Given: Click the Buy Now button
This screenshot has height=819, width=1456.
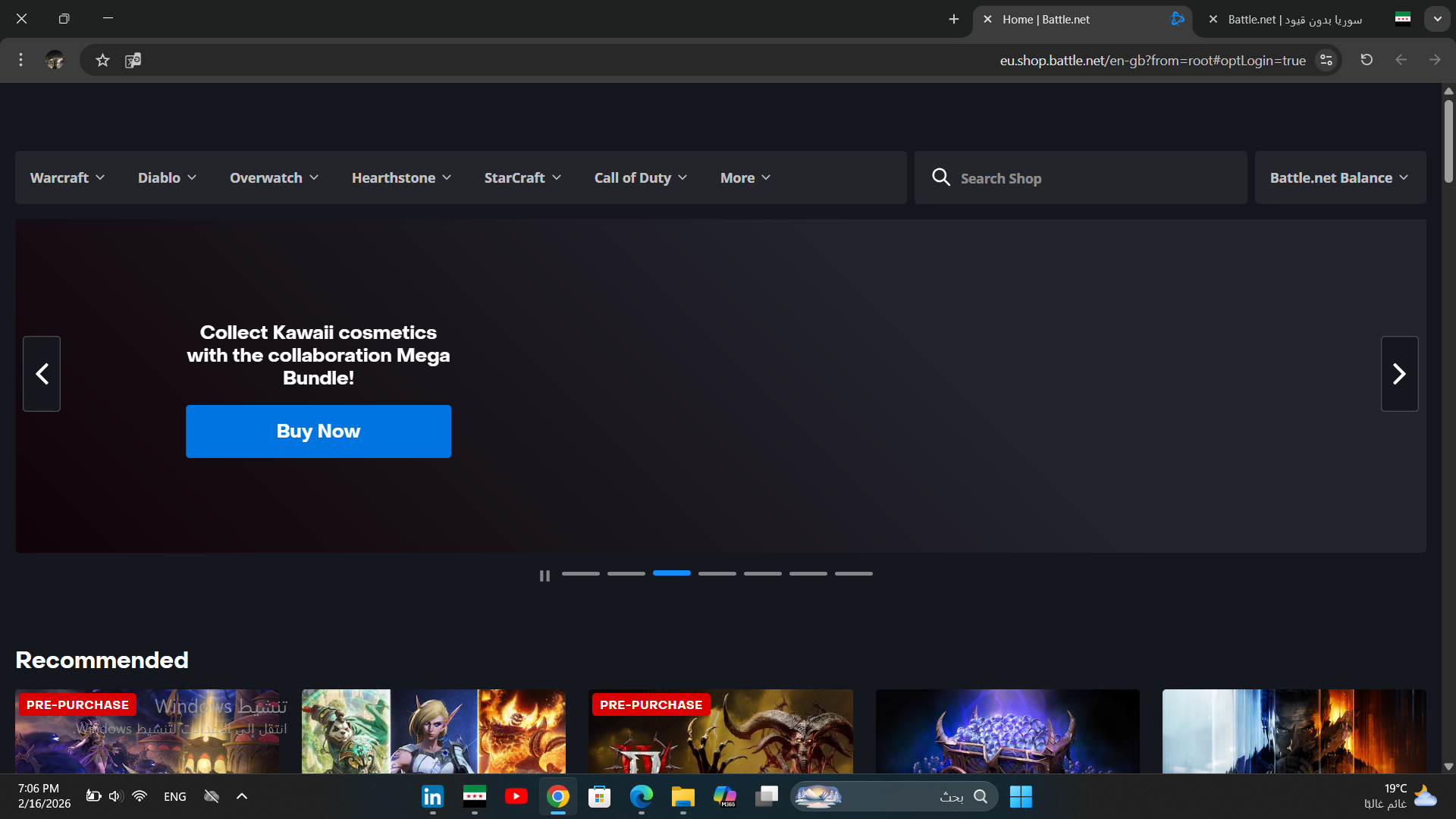Looking at the screenshot, I should pyautogui.click(x=318, y=431).
